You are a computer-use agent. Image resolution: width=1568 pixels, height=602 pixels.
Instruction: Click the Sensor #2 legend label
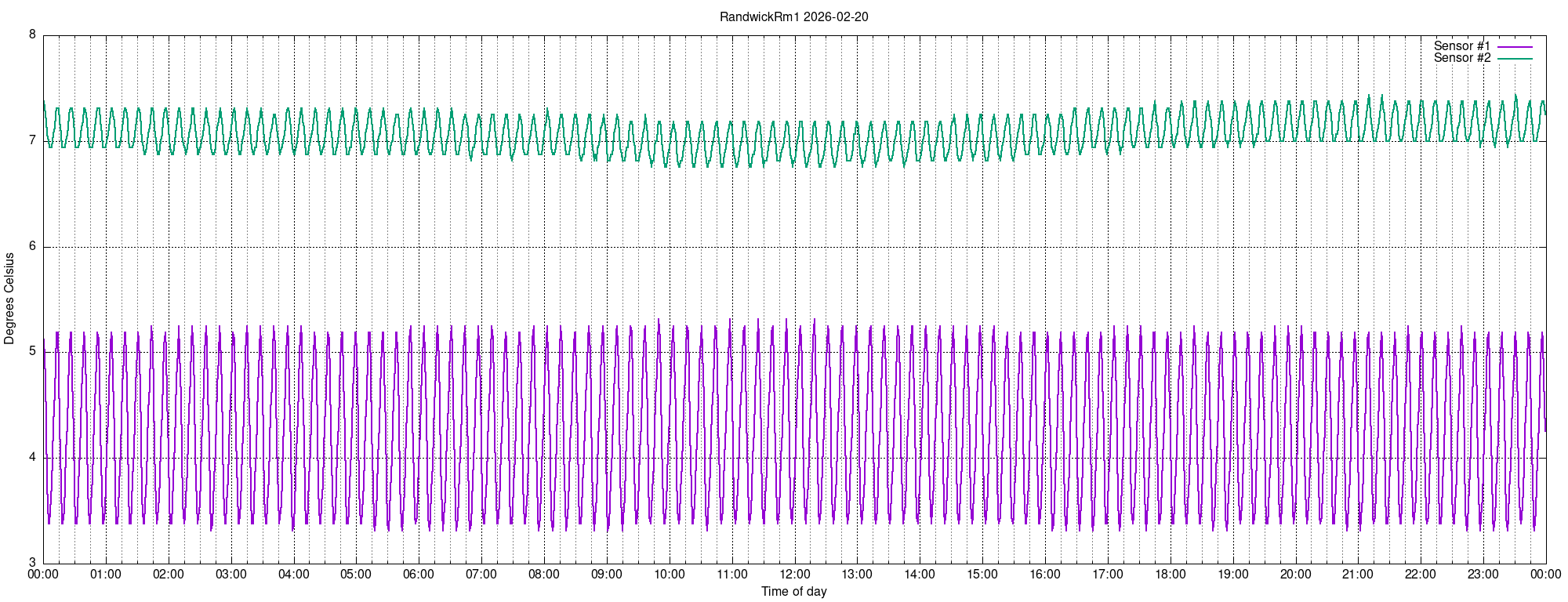[x=1462, y=58]
